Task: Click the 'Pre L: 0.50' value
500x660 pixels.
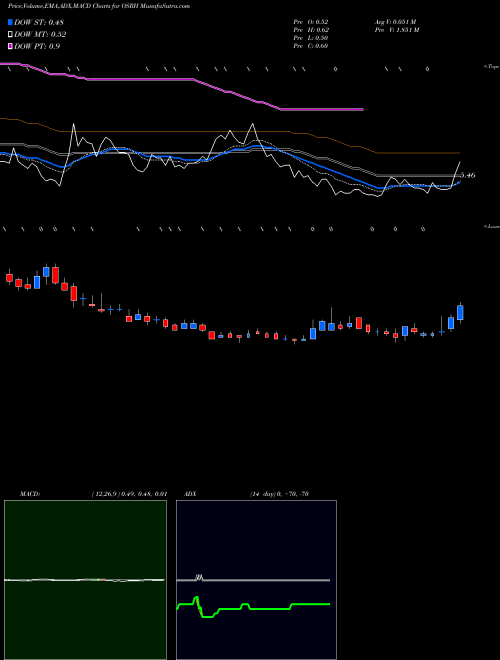Action: [311, 38]
